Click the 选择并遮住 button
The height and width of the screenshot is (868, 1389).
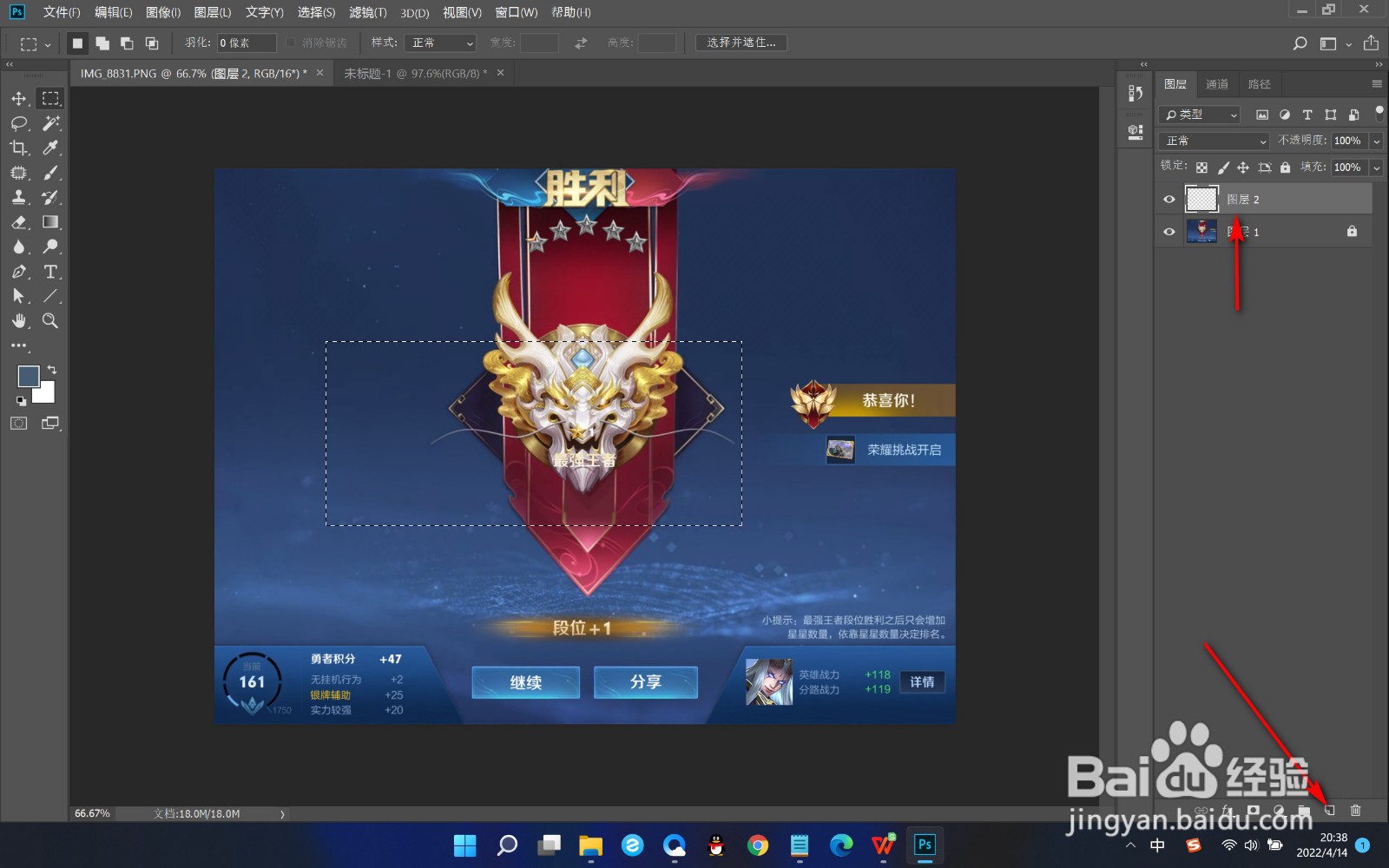pyautogui.click(x=741, y=43)
